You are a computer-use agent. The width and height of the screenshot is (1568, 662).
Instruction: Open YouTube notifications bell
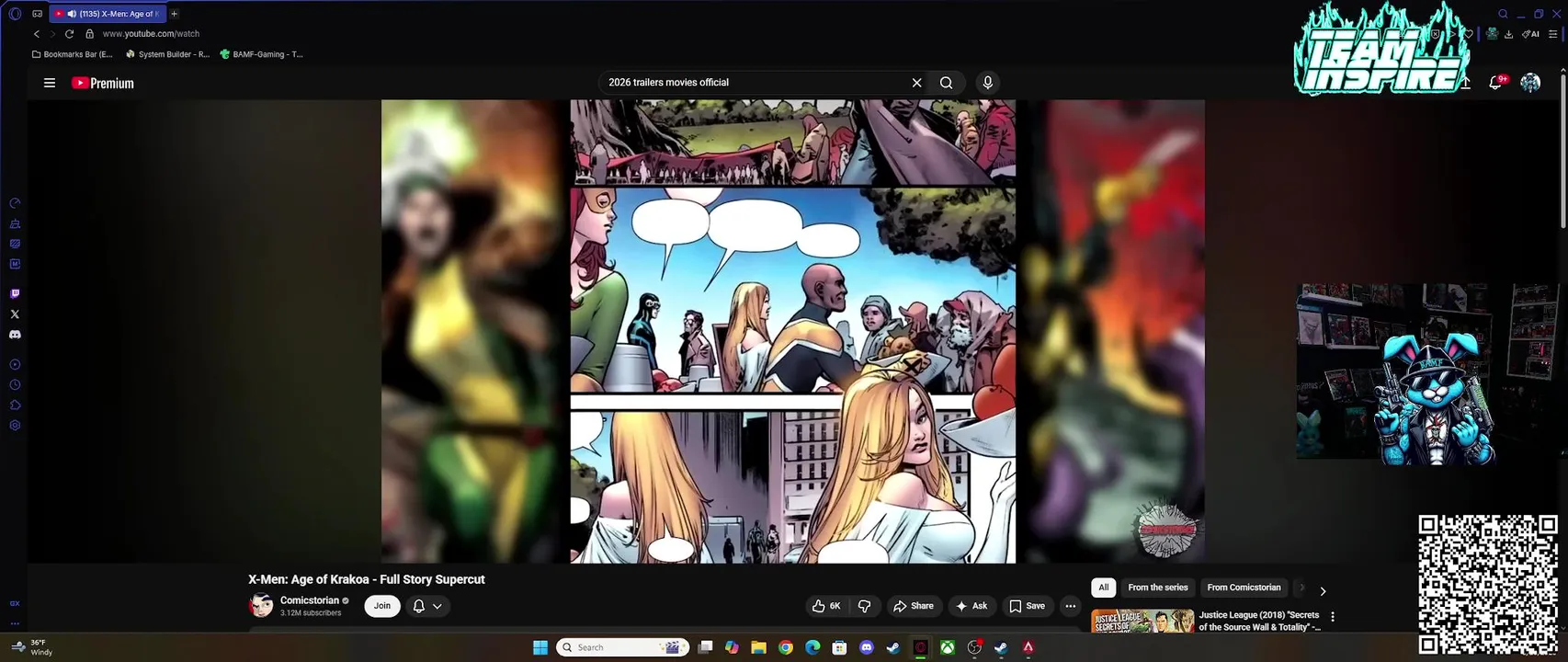1495,83
